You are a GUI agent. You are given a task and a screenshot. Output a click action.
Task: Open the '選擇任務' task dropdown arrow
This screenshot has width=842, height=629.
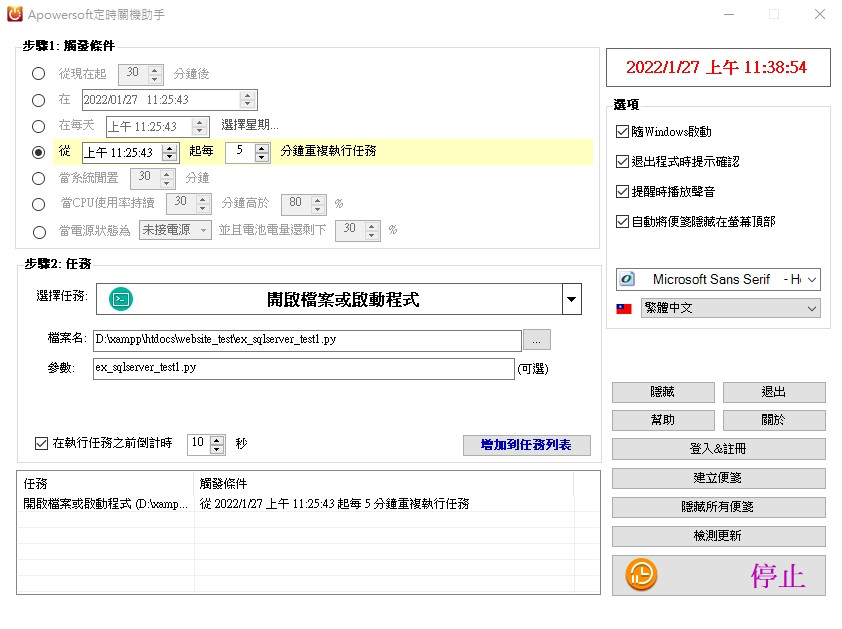point(572,299)
